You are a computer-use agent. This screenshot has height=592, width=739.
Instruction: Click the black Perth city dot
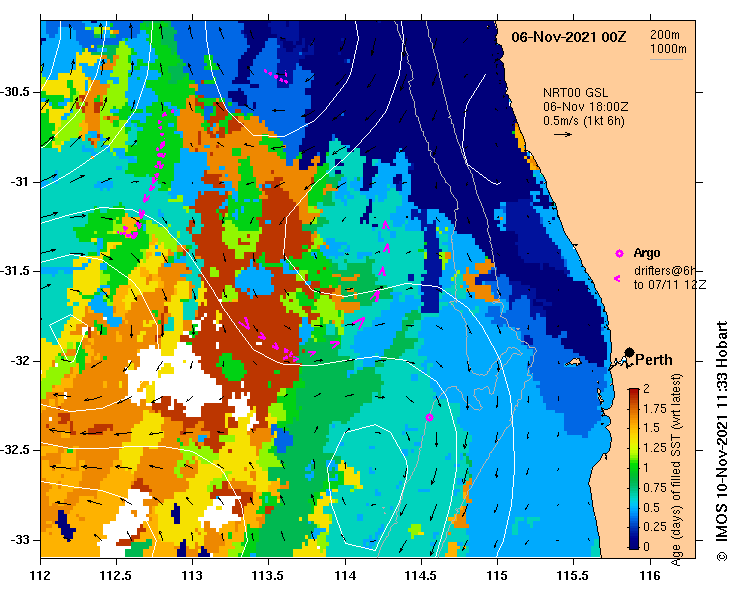629,352
